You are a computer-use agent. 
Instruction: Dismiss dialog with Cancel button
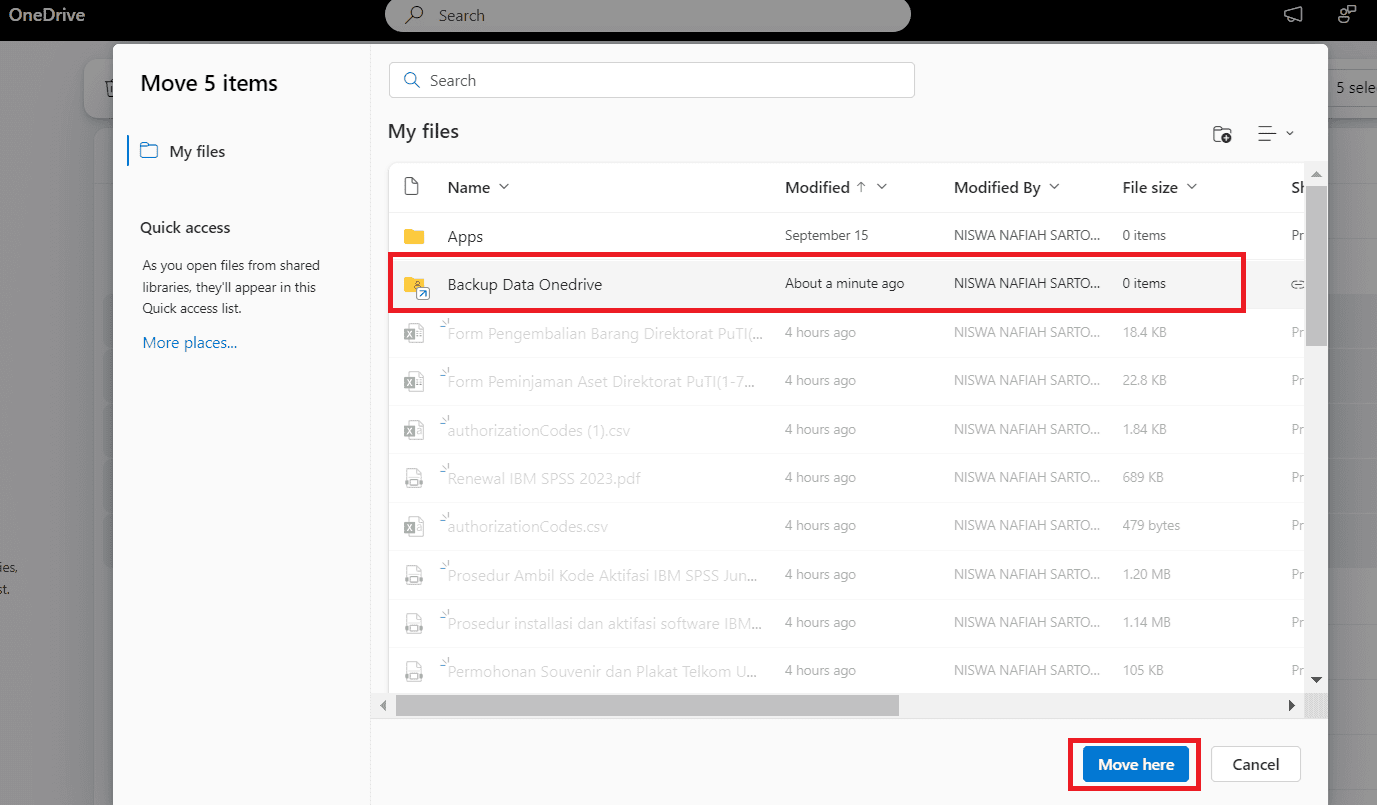click(1256, 765)
